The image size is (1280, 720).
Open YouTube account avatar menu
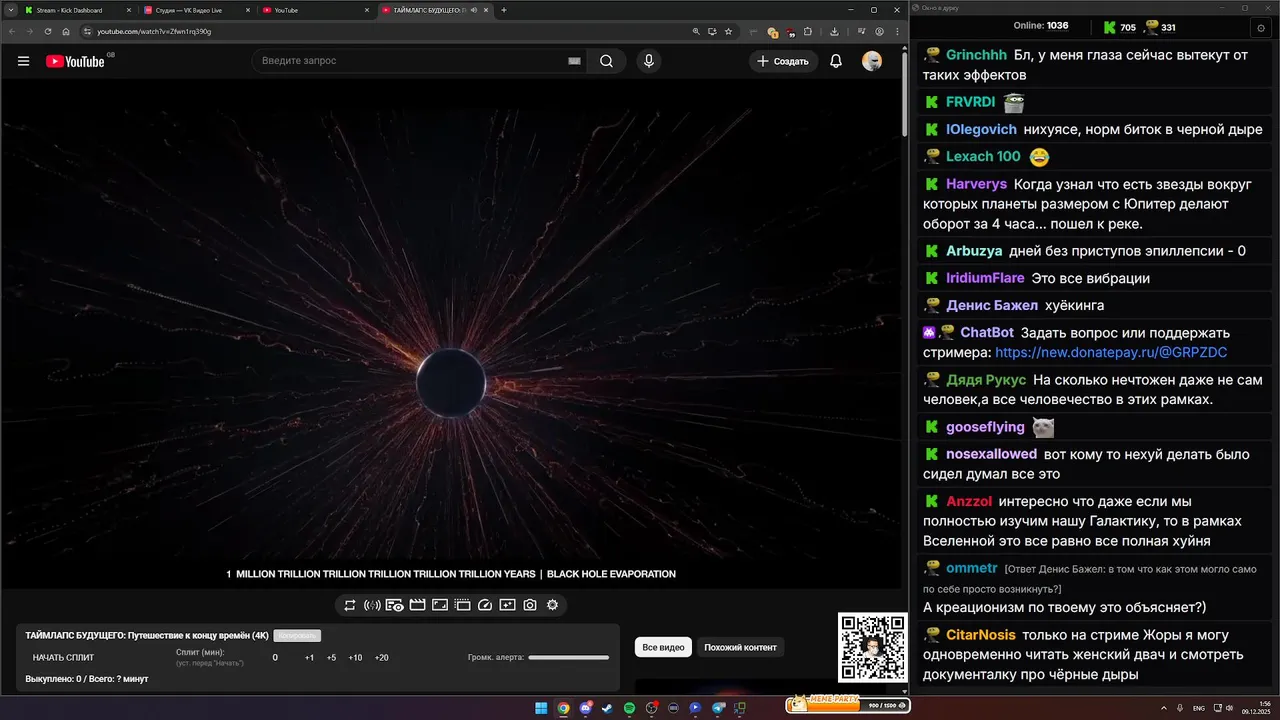pos(872,61)
